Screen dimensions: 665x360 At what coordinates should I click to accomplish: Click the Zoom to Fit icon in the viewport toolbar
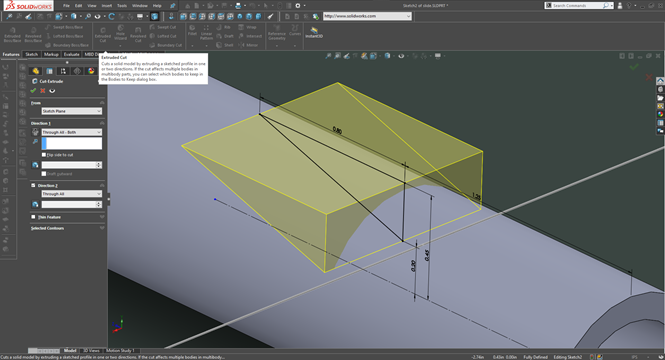tap(328, 56)
